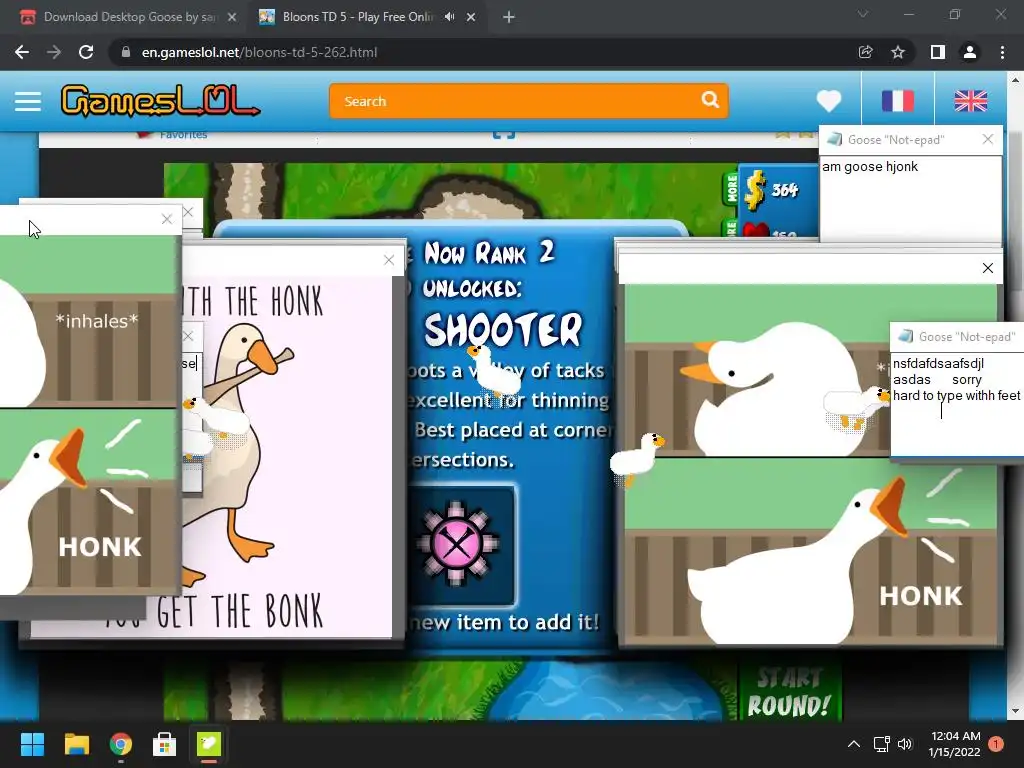This screenshot has height=768, width=1024.
Task: Expand the system tray hidden icons chevron
Action: tap(854, 744)
